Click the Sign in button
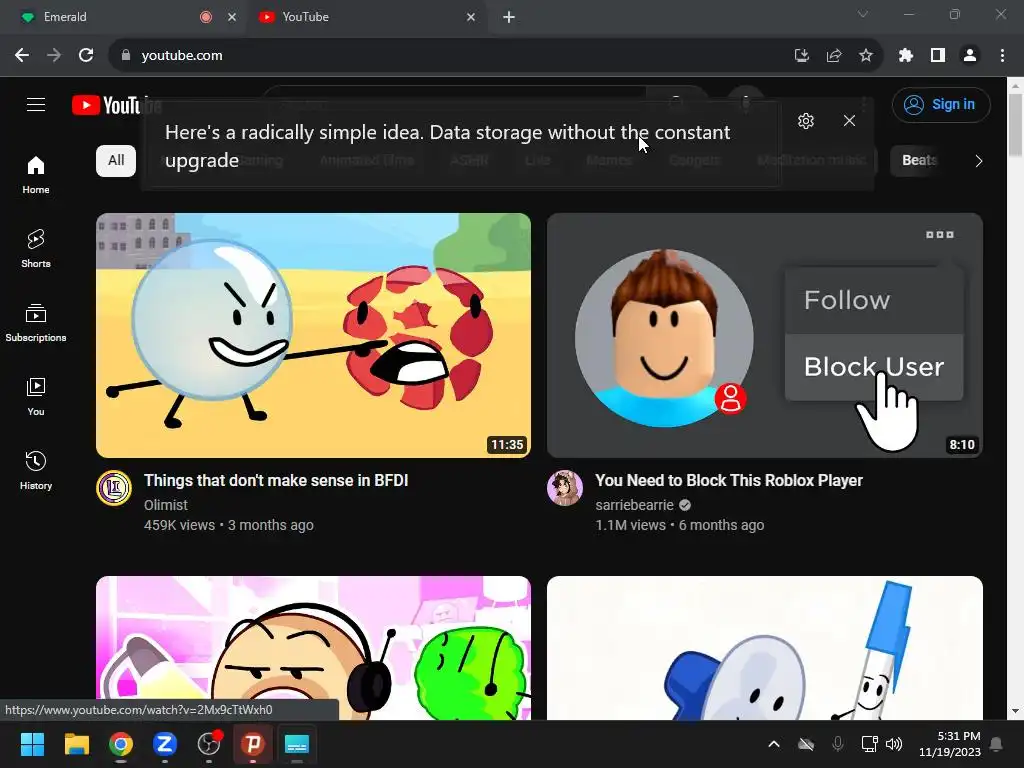Viewport: 1024px width, 768px height. click(941, 104)
